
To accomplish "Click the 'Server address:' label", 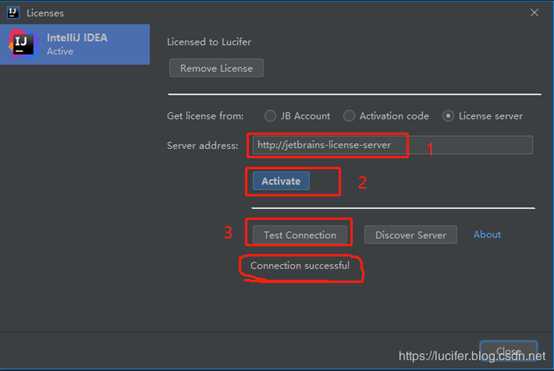I will [202, 146].
